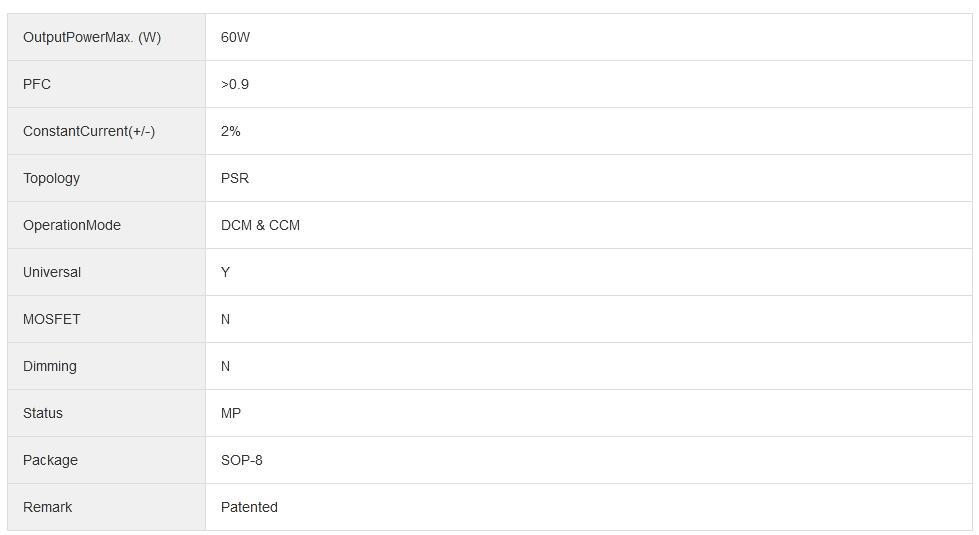979x535 pixels.
Task: Click the Dimming row label
Action: pos(50,366)
